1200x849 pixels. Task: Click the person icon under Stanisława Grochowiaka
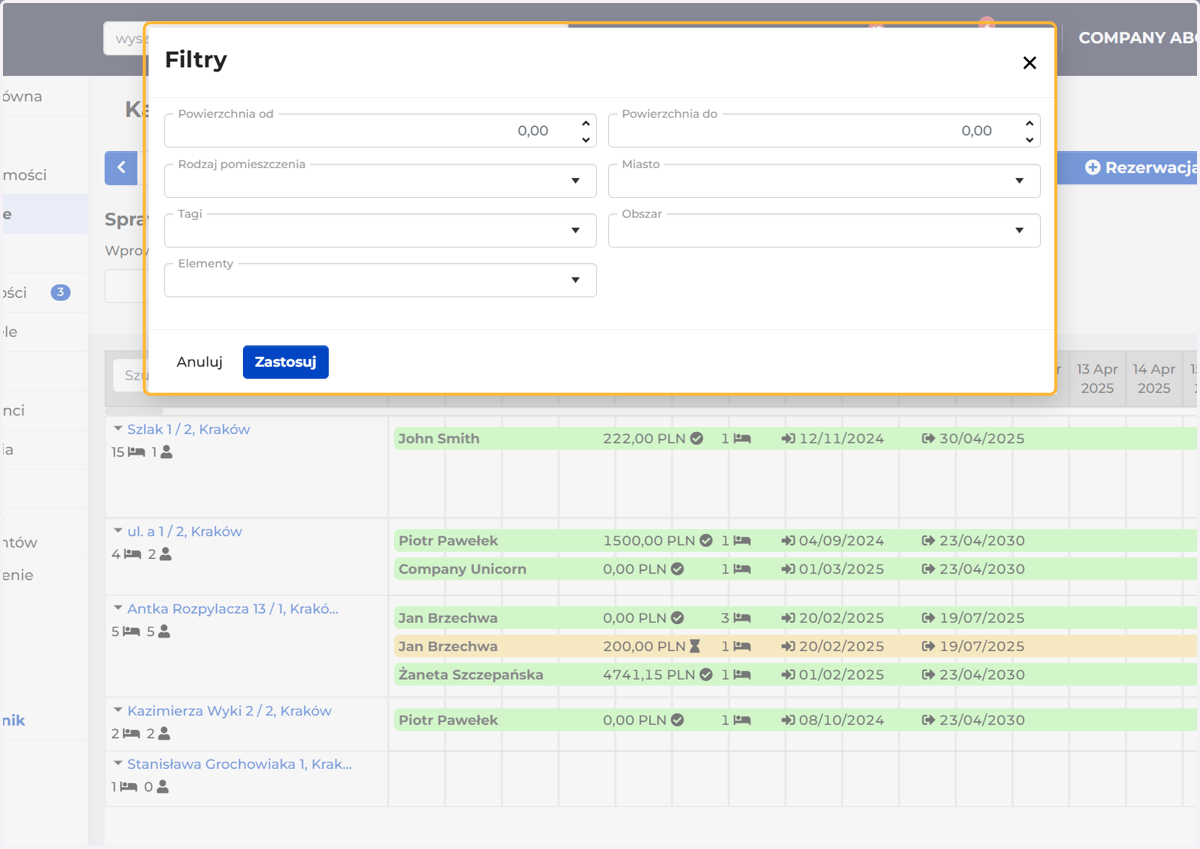tap(162, 787)
